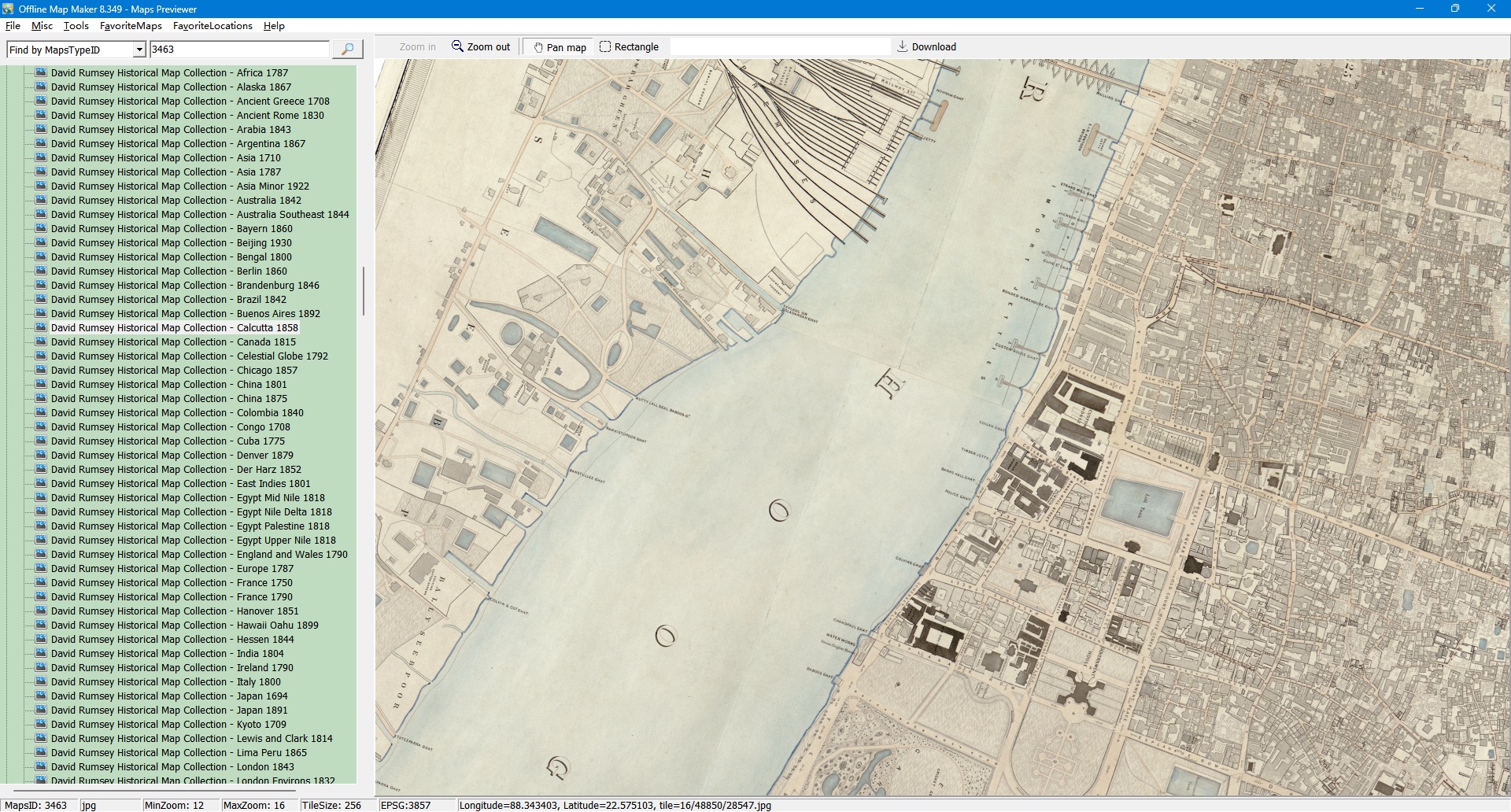Screen dimensions: 1511x812
Task: Open the File menu
Action: coord(13,26)
